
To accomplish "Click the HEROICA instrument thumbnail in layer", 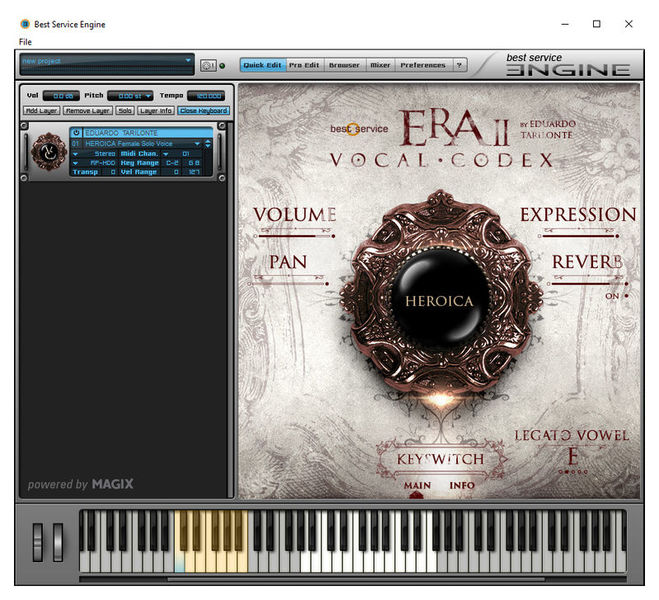I will pos(49,151).
